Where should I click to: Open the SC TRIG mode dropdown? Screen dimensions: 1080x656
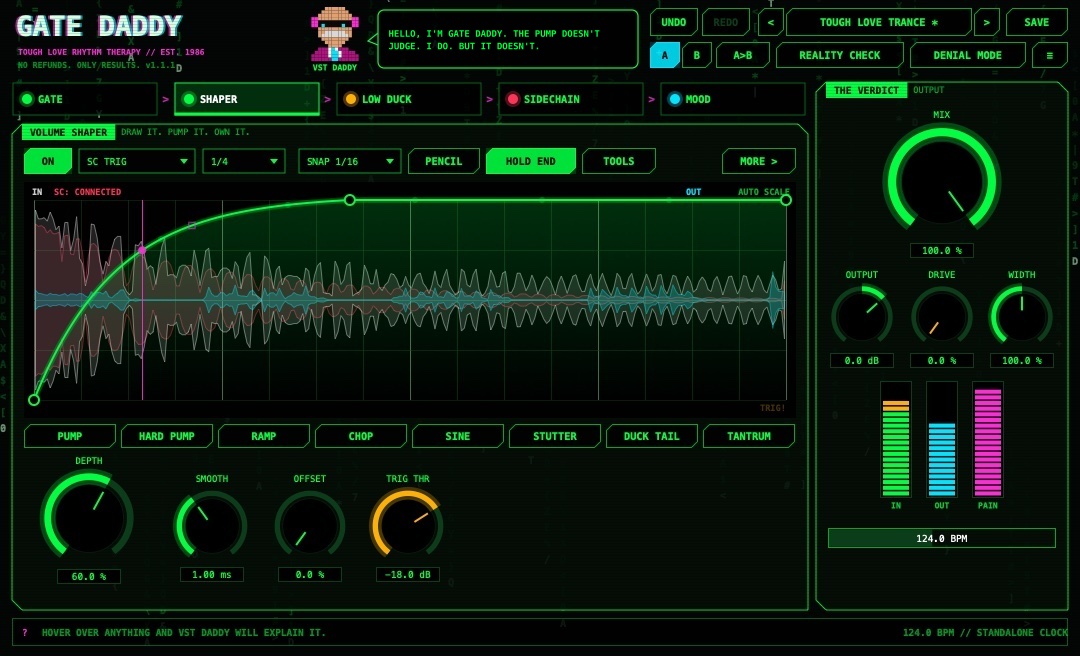pos(136,161)
